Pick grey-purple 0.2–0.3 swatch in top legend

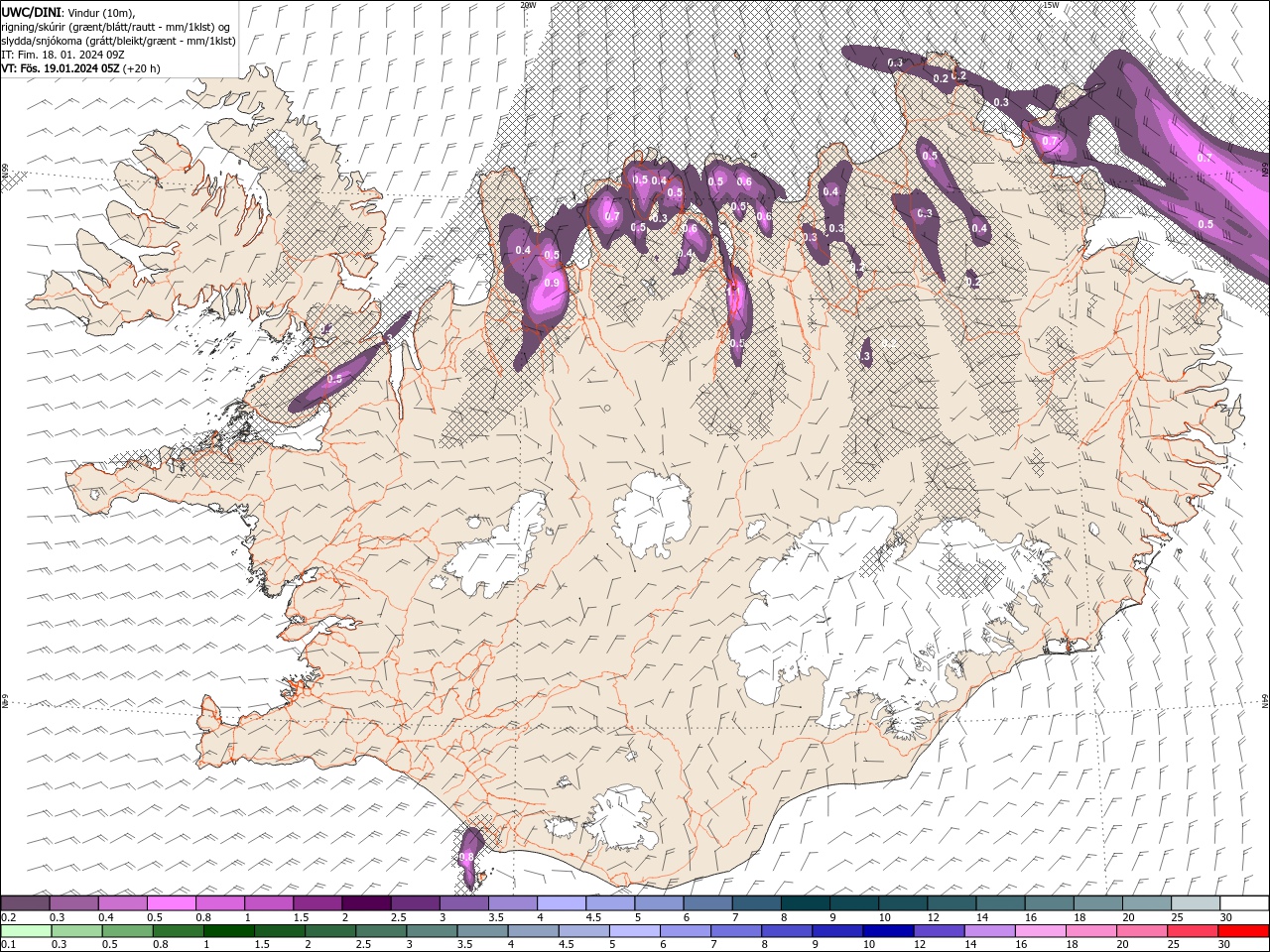25,903
